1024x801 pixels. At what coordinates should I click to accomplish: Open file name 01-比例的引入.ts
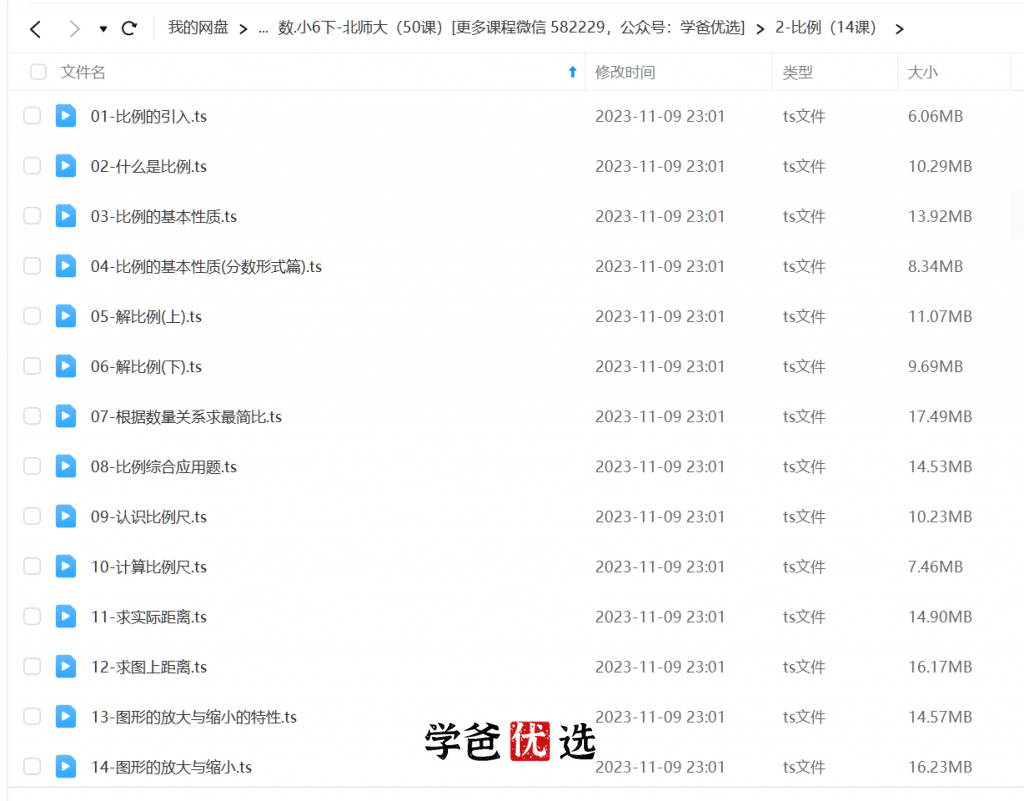pyautogui.click(x=149, y=116)
